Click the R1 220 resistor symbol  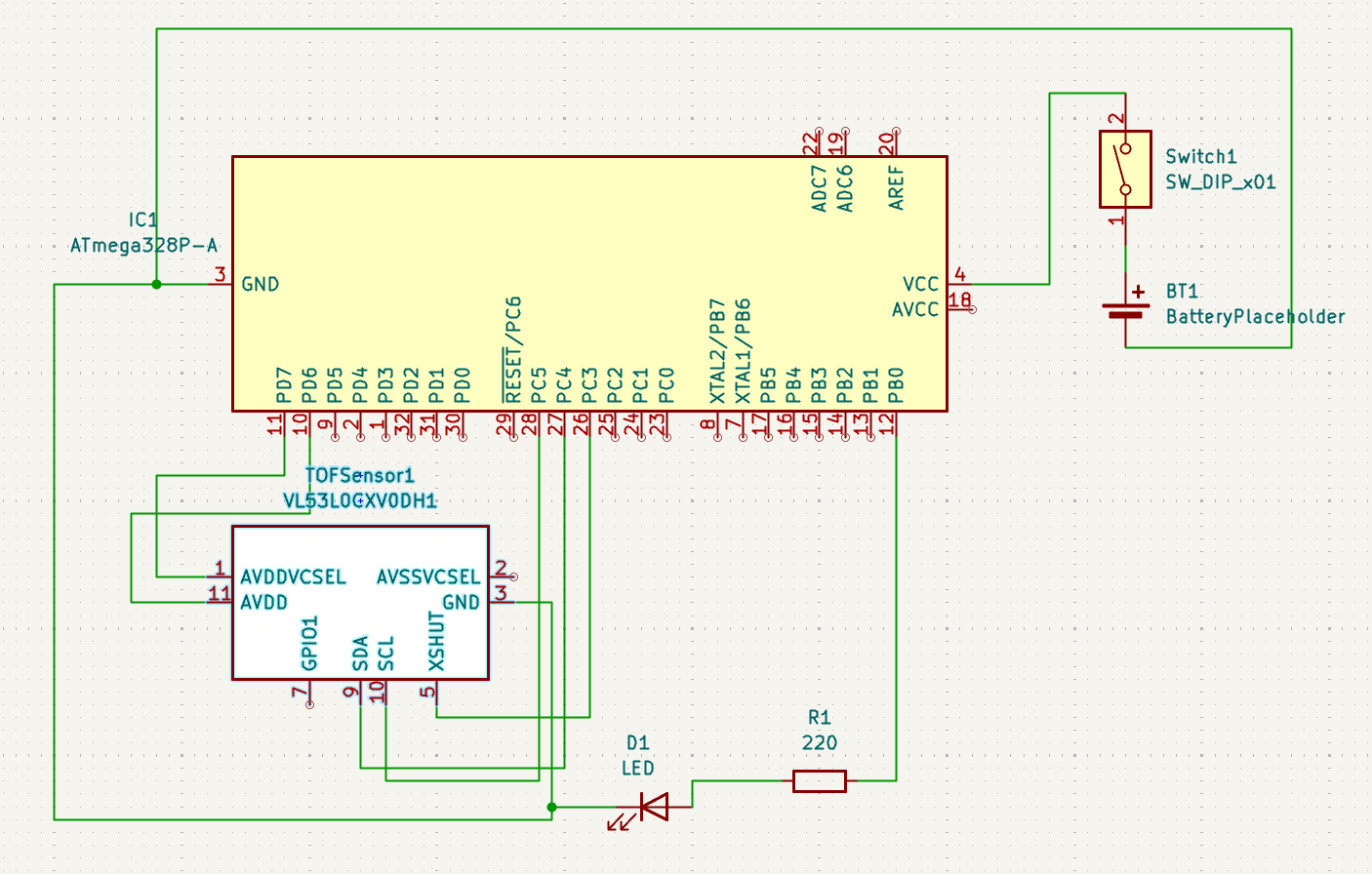818,780
